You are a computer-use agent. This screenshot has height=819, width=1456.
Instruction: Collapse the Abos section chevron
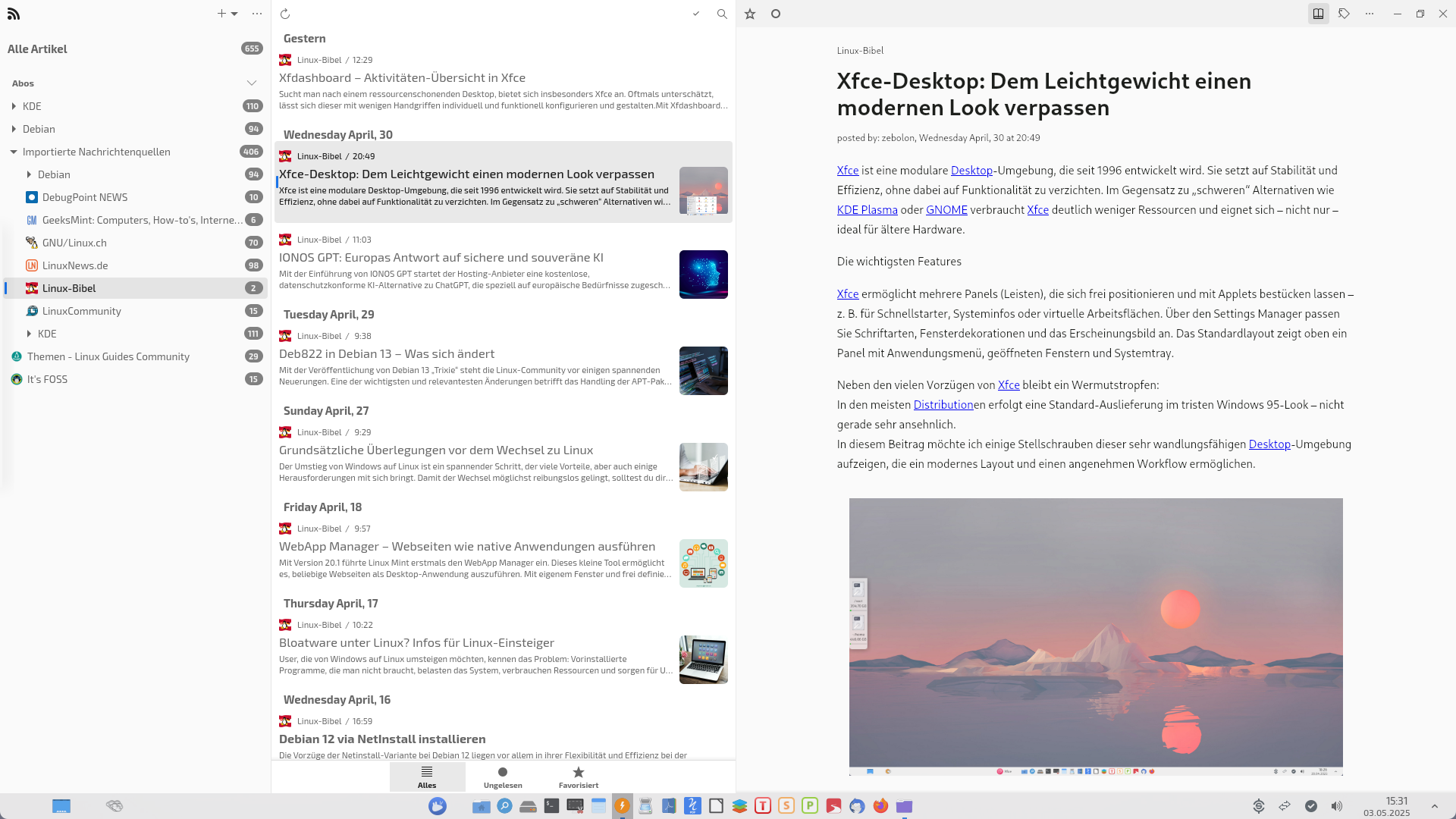coord(252,83)
